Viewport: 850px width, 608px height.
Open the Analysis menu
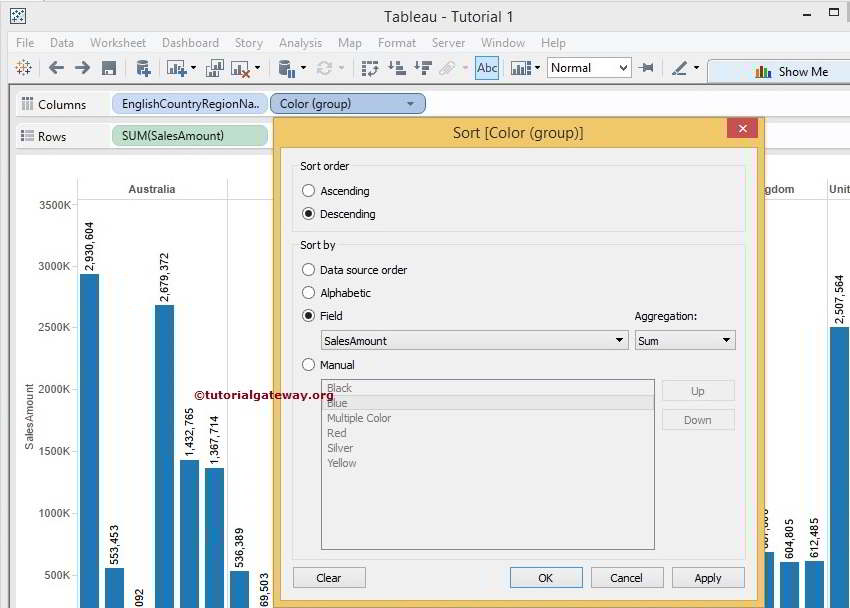point(300,43)
